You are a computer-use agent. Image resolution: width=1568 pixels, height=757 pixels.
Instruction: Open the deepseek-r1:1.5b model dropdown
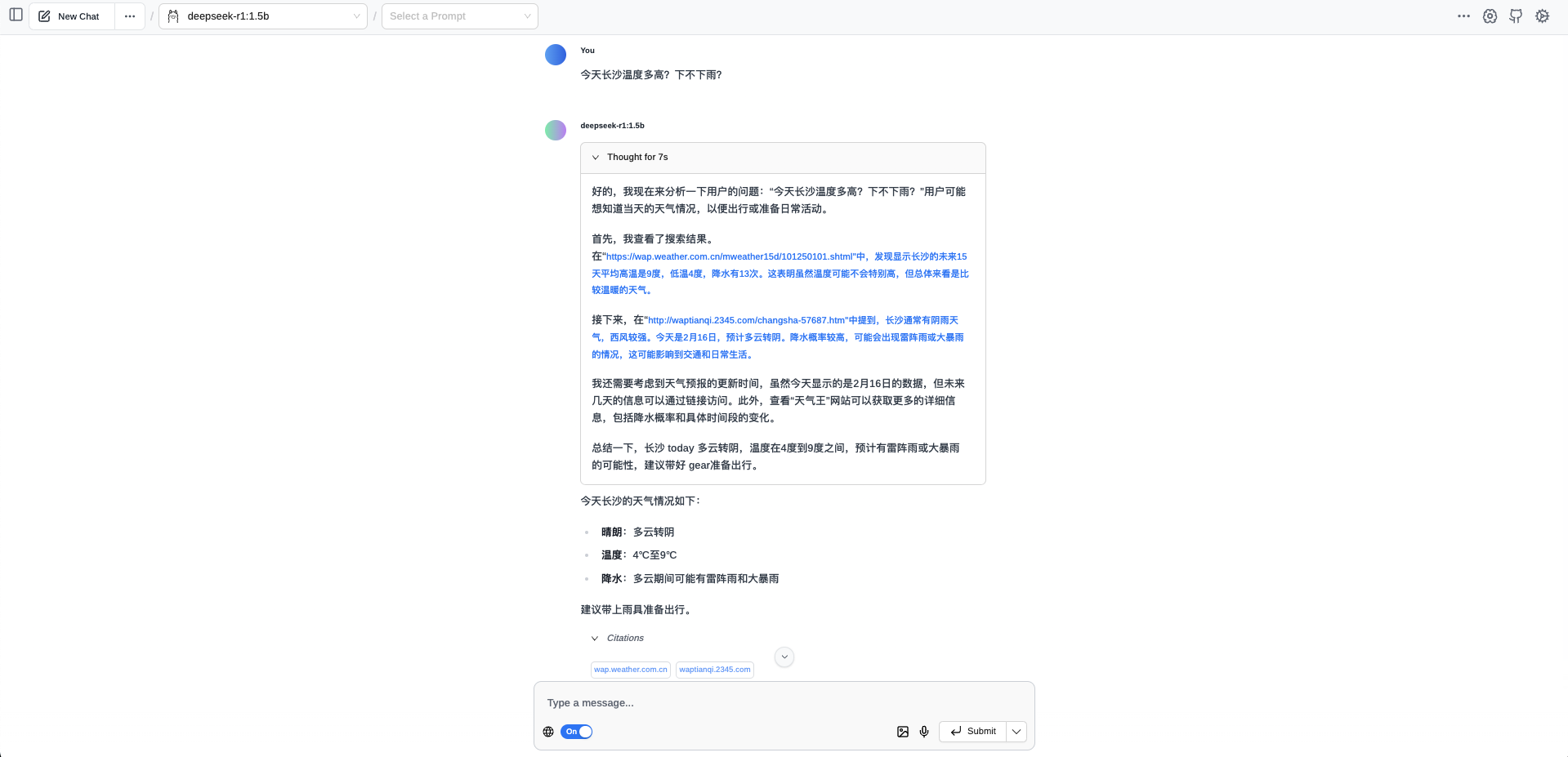tap(263, 16)
